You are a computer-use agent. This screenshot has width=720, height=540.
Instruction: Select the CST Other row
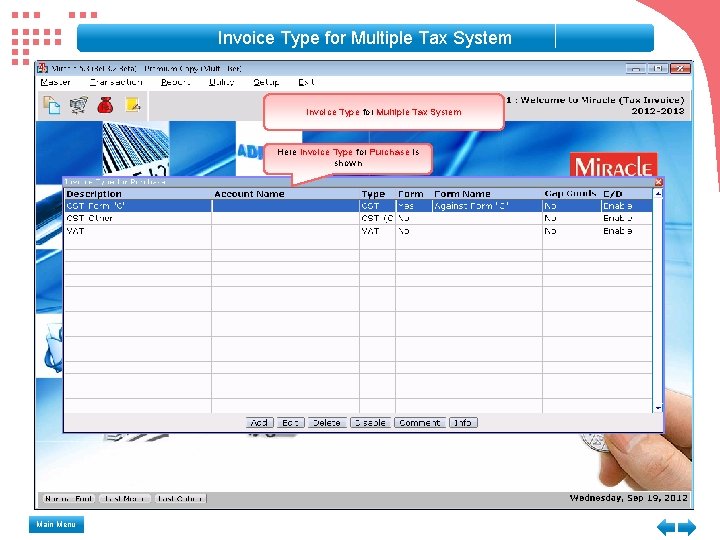pyautogui.click(x=358, y=218)
